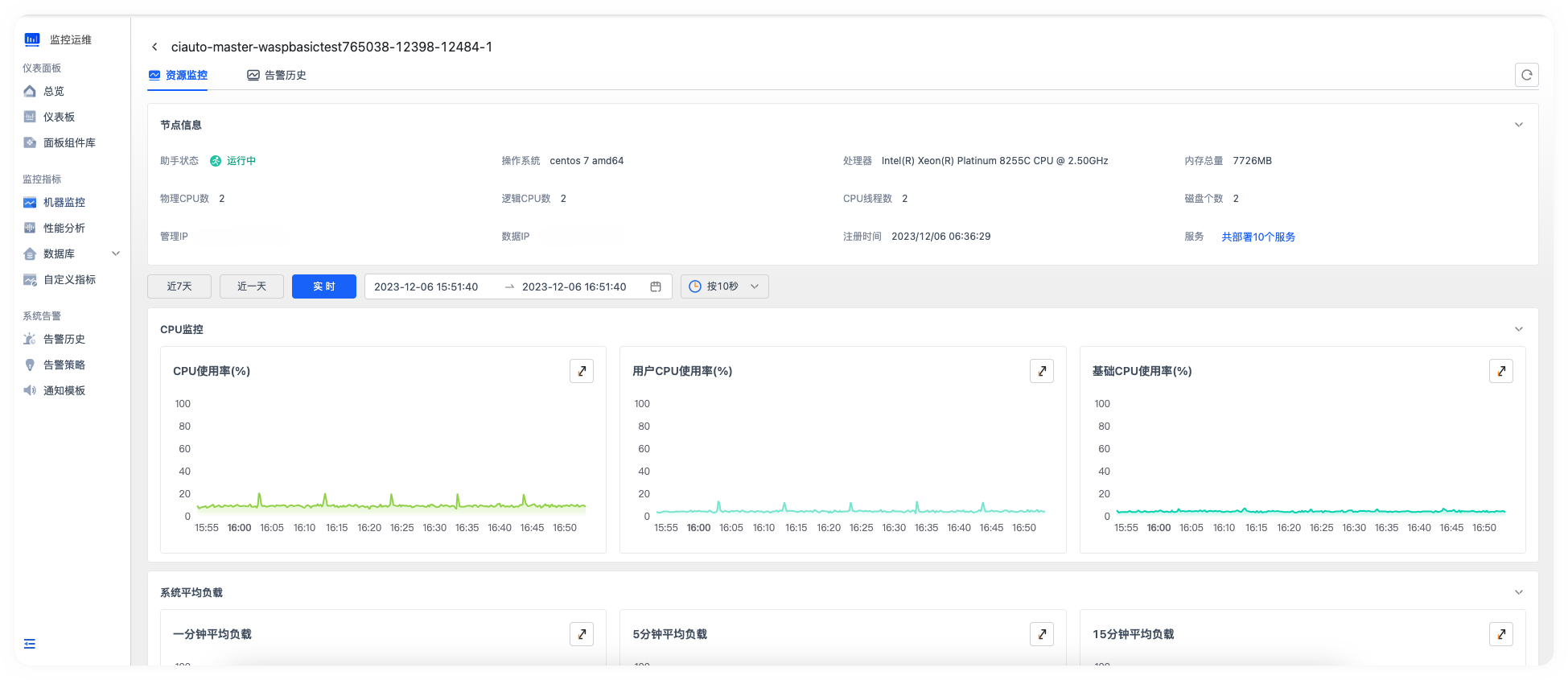Viewport: 1568px width, 680px height.
Task: Select the 实时 realtime button
Action: (x=324, y=286)
